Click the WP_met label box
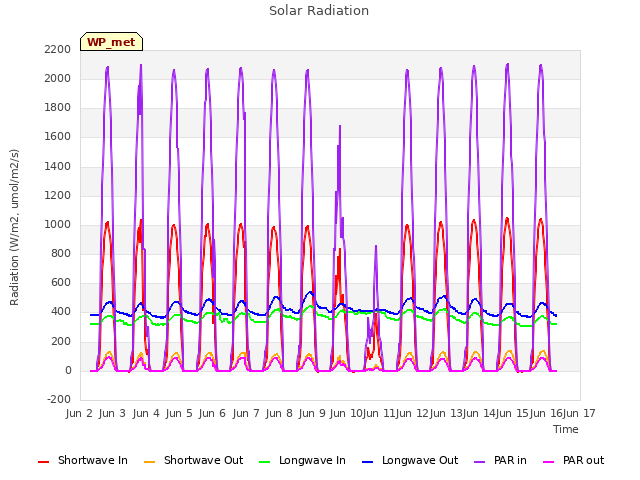This screenshot has height=480, width=640. pyautogui.click(x=111, y=42)
